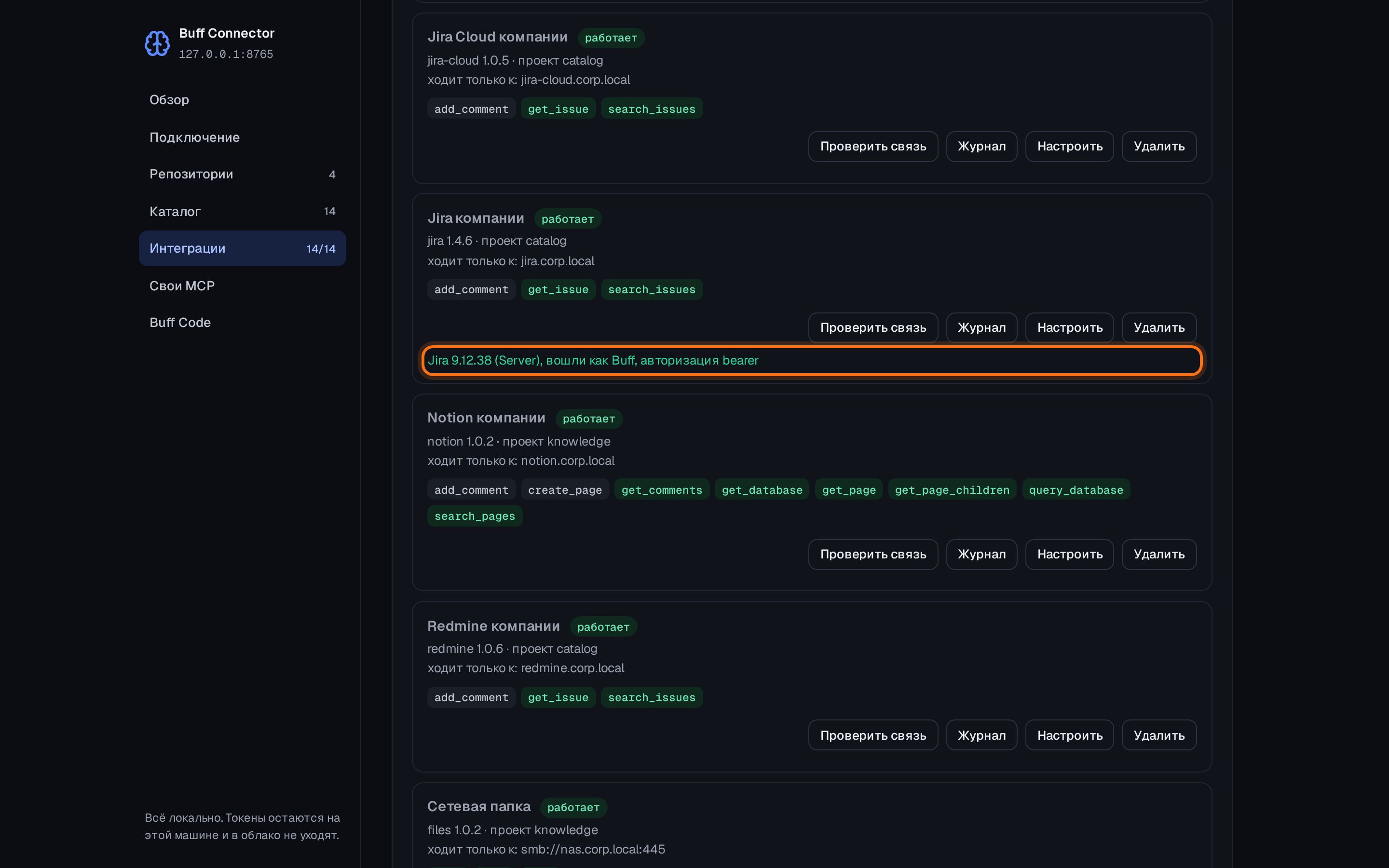Click the 127.0.0.1:8765 address text
The image size is (1389, 868).
click(226, 54)
